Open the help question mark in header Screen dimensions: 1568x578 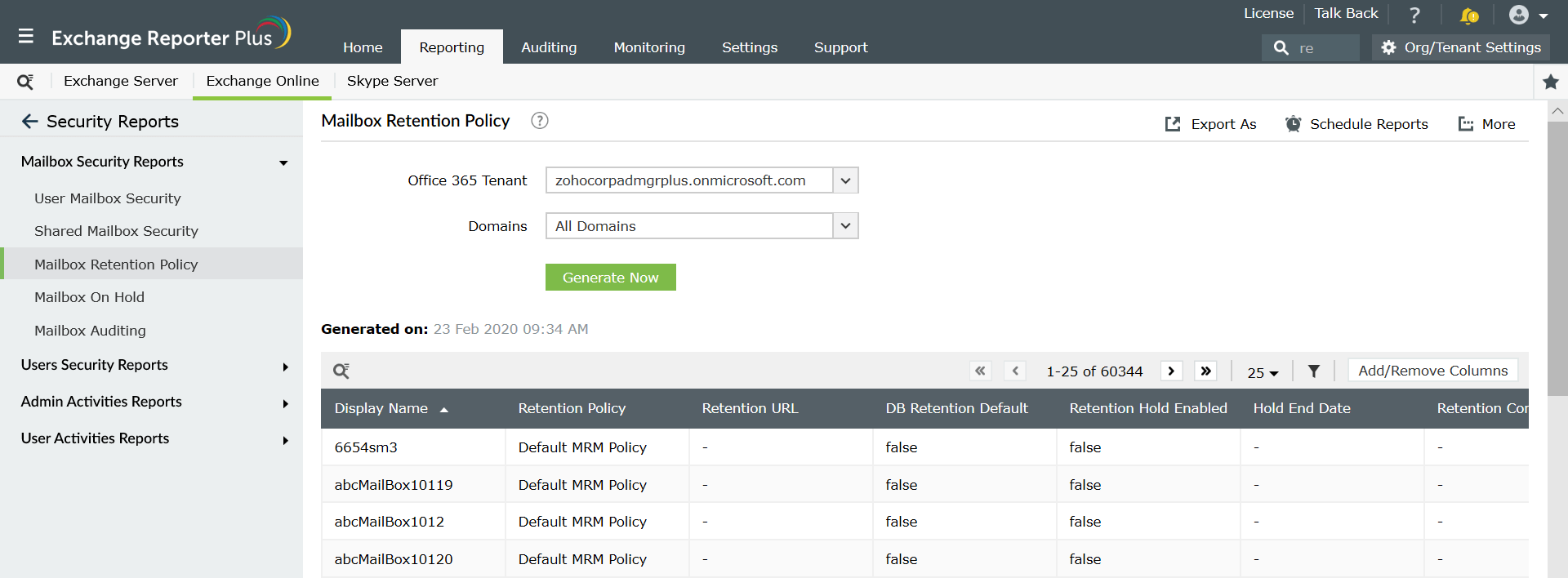coord(1414,15)
